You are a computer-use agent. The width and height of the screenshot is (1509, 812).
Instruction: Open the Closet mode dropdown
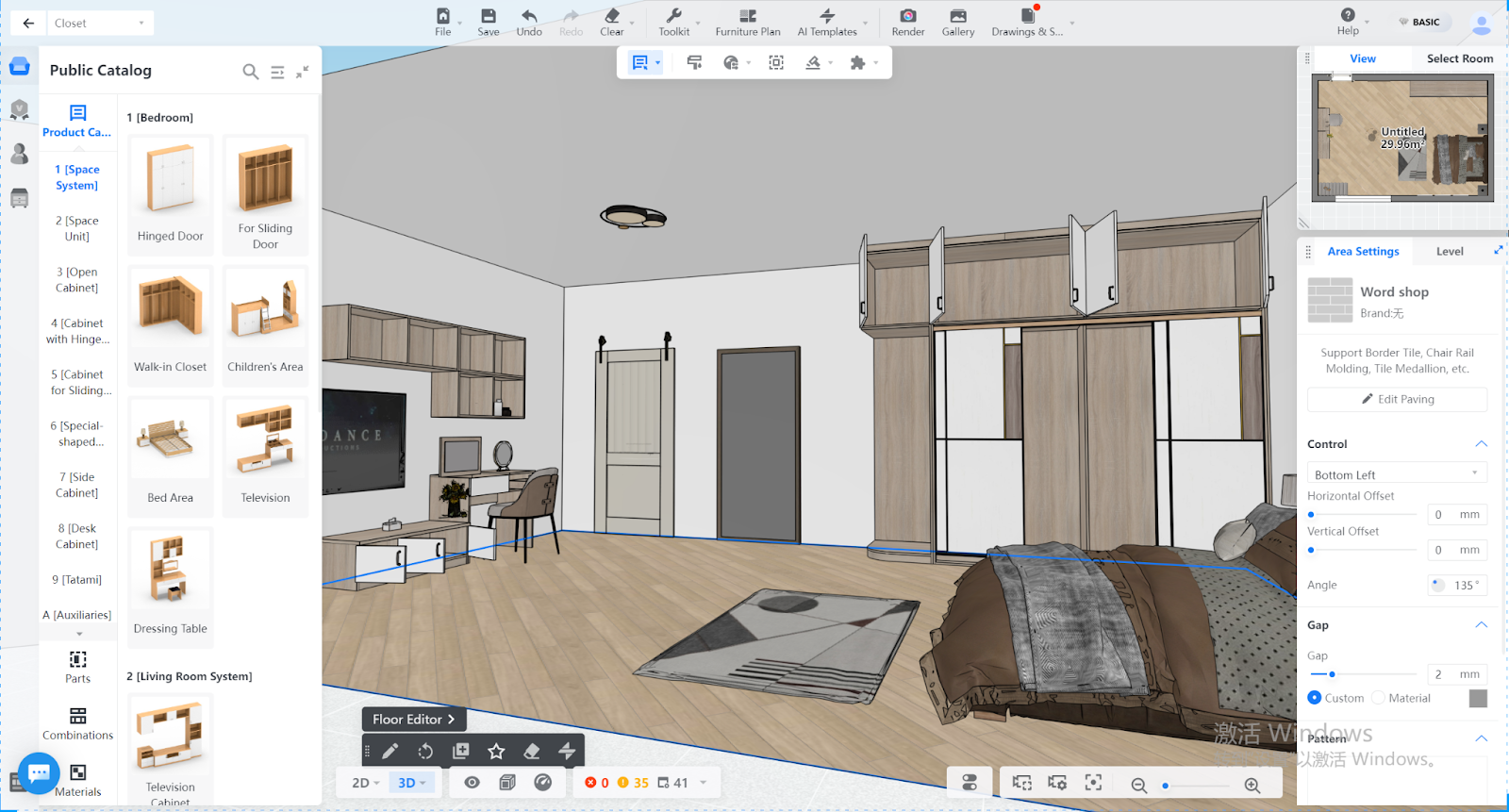coord(100,24)
